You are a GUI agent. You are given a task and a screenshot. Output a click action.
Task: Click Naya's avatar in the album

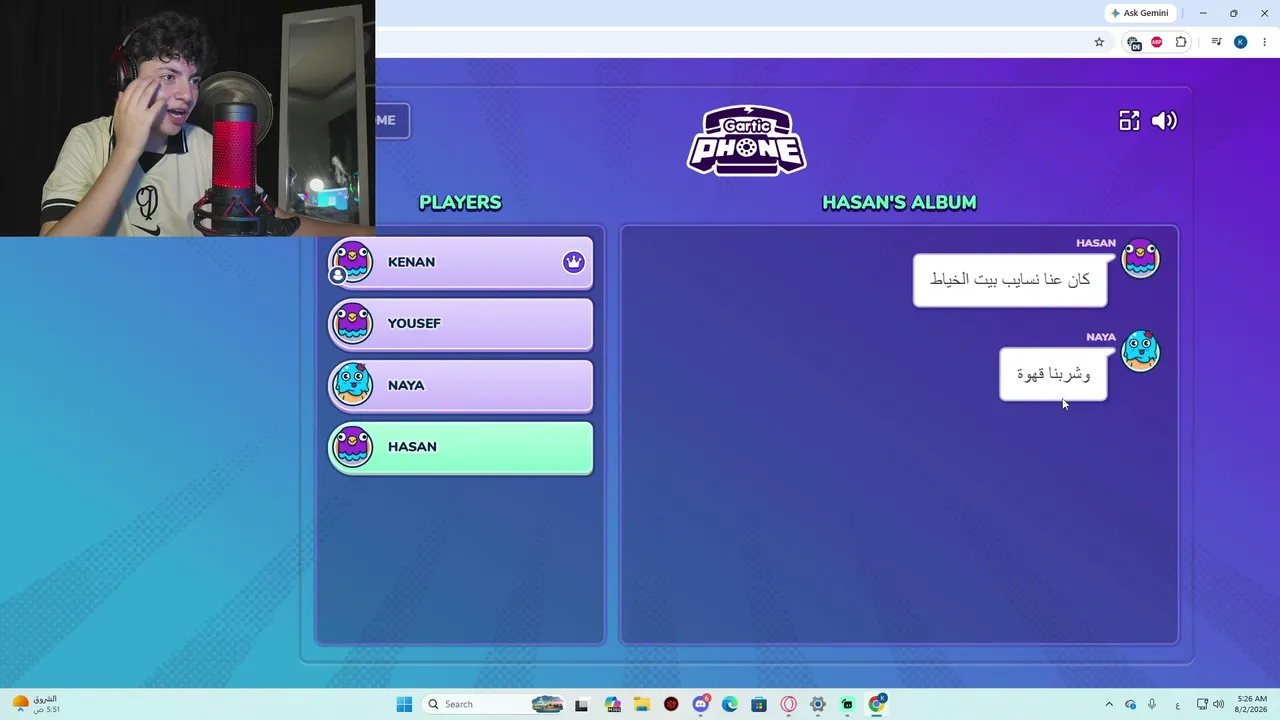point(1141,351)
